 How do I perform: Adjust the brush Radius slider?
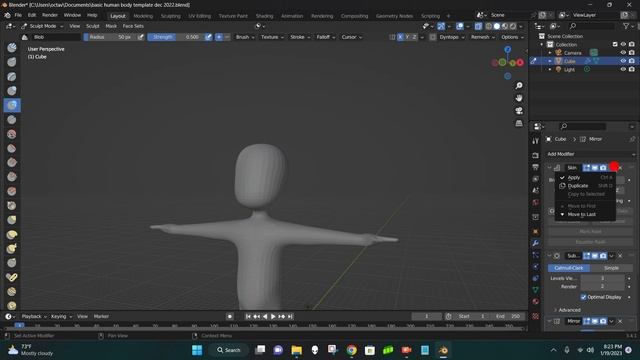pos(110,37)
